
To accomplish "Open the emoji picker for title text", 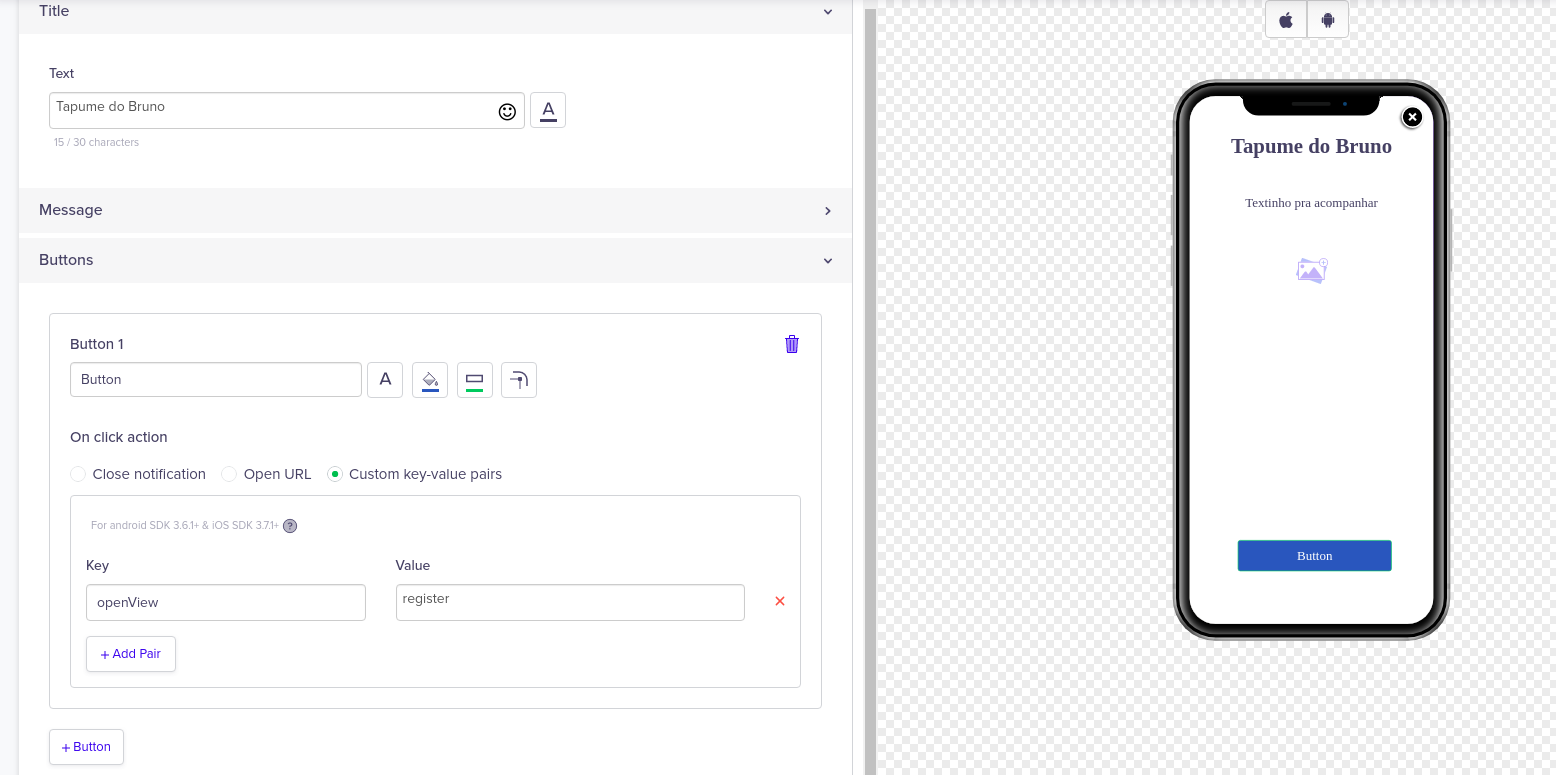I will coord(507,111).
